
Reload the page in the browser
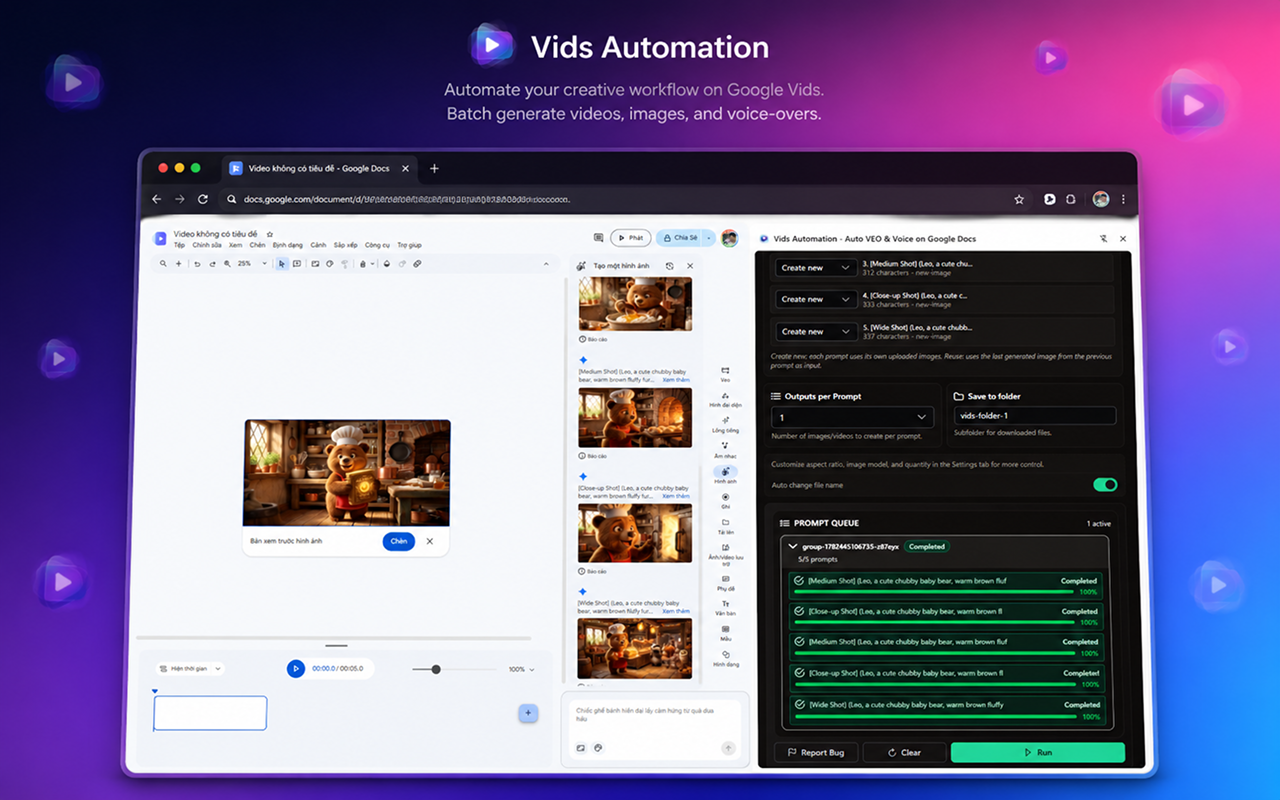203,199
